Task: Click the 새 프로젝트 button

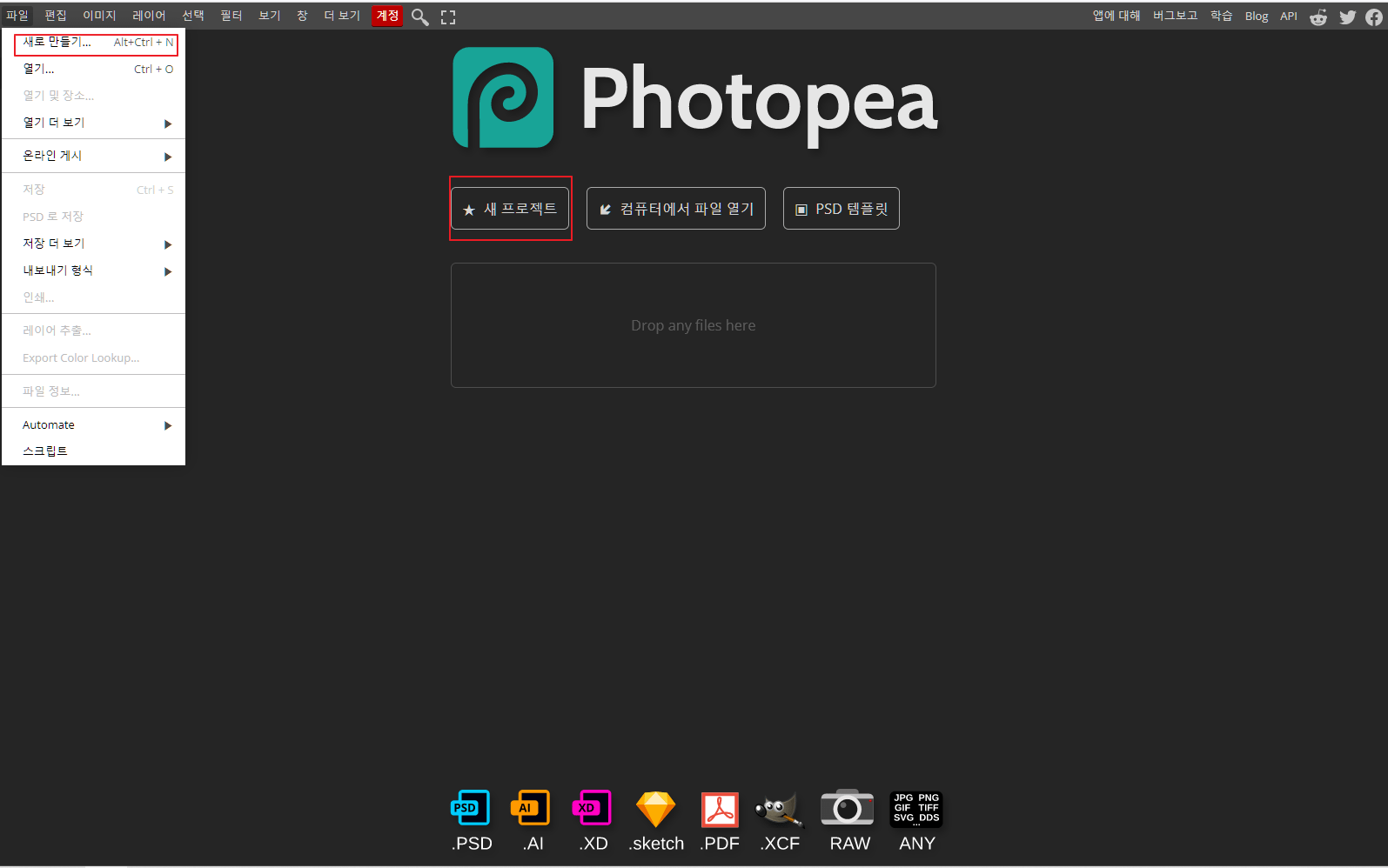Action: (510, 209)
